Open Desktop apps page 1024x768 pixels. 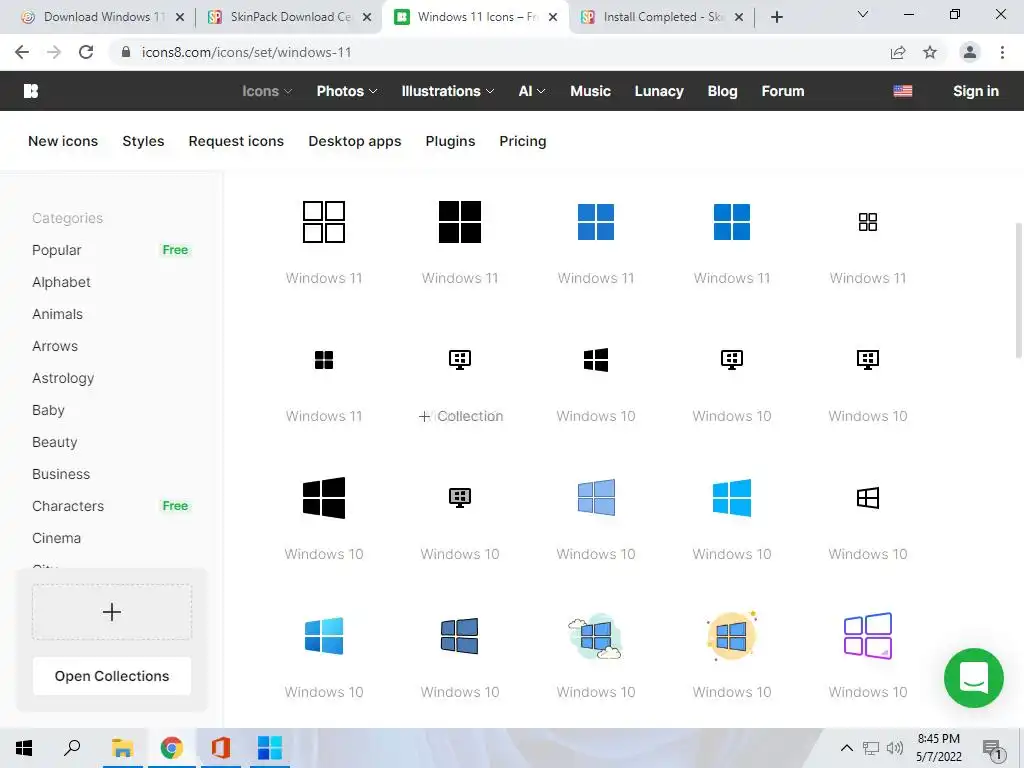[355, 141]
